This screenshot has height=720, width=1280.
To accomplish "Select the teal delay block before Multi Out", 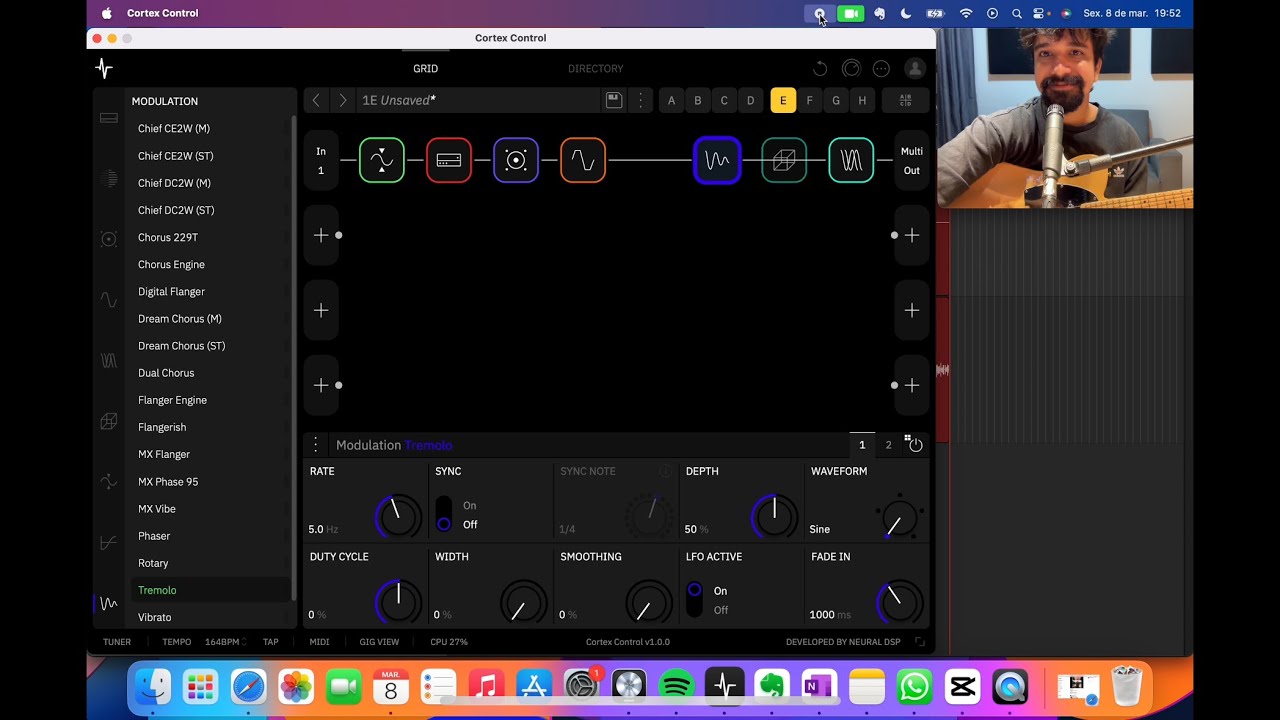I will pos(851,160).
